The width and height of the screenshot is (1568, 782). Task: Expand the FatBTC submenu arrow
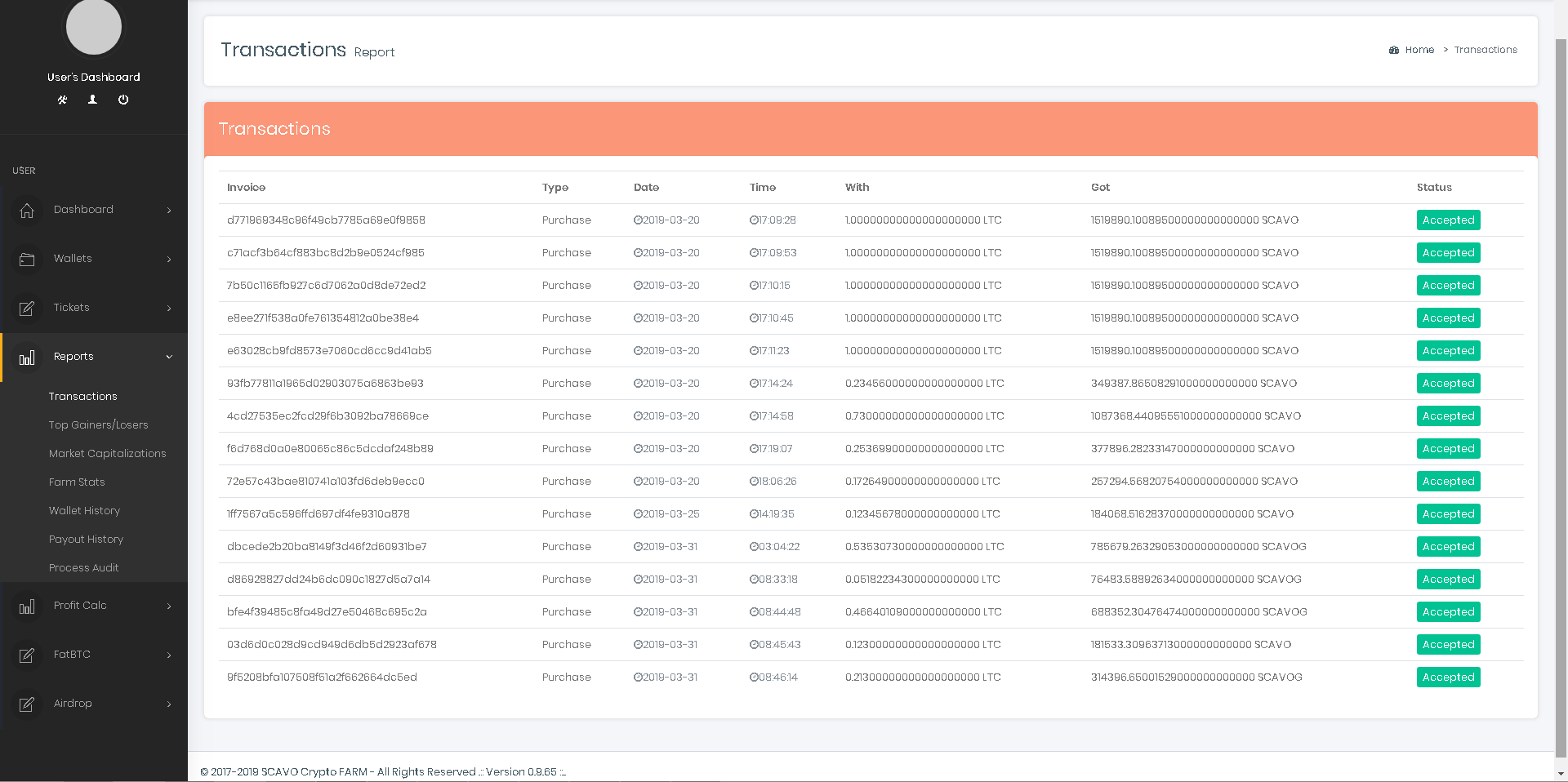coord(169,655)
